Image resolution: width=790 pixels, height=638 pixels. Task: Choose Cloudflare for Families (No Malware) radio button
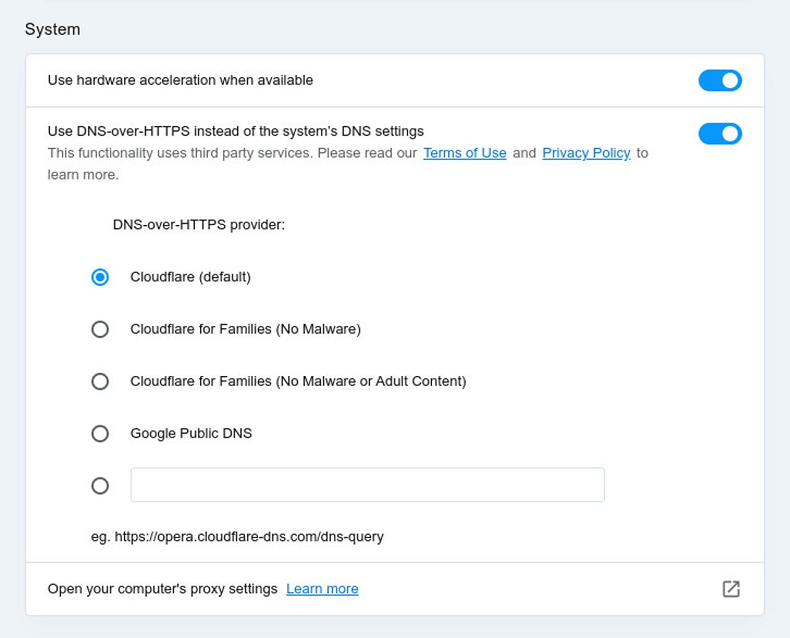(x=100, y=329)
